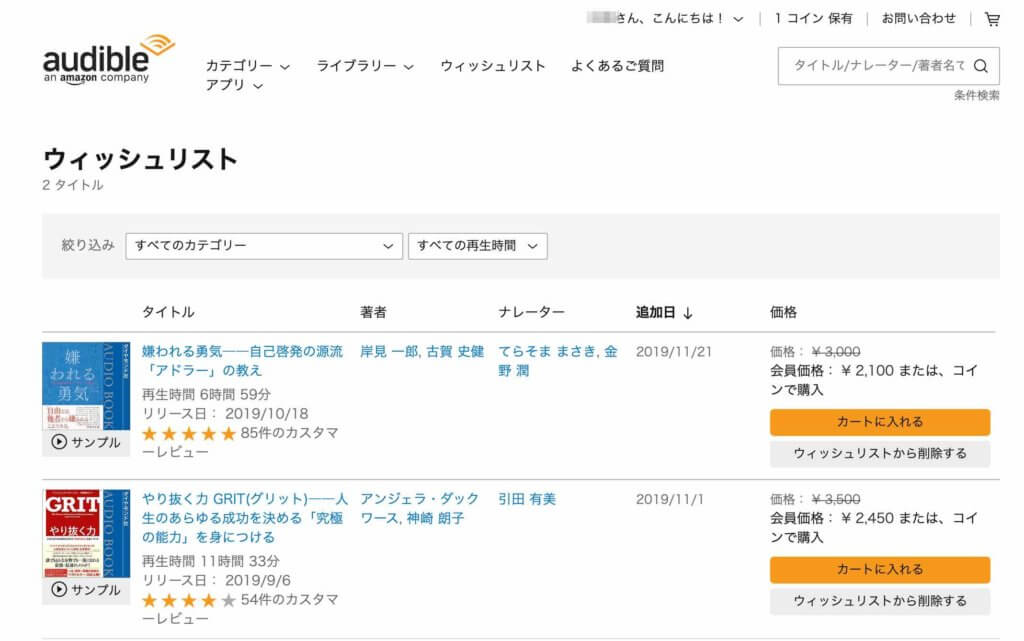This screenshot has height=641, width=1024.
Task: Click the title search input field
Action: [875, 66]
